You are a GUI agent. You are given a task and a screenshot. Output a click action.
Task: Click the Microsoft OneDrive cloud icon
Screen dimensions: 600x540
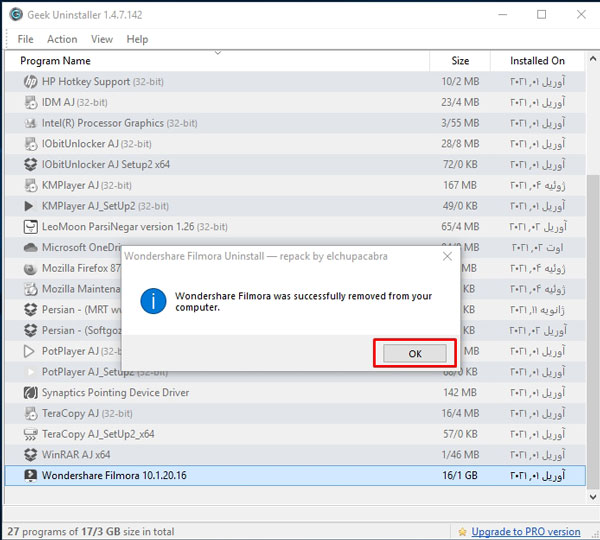(x=30, y=248)
